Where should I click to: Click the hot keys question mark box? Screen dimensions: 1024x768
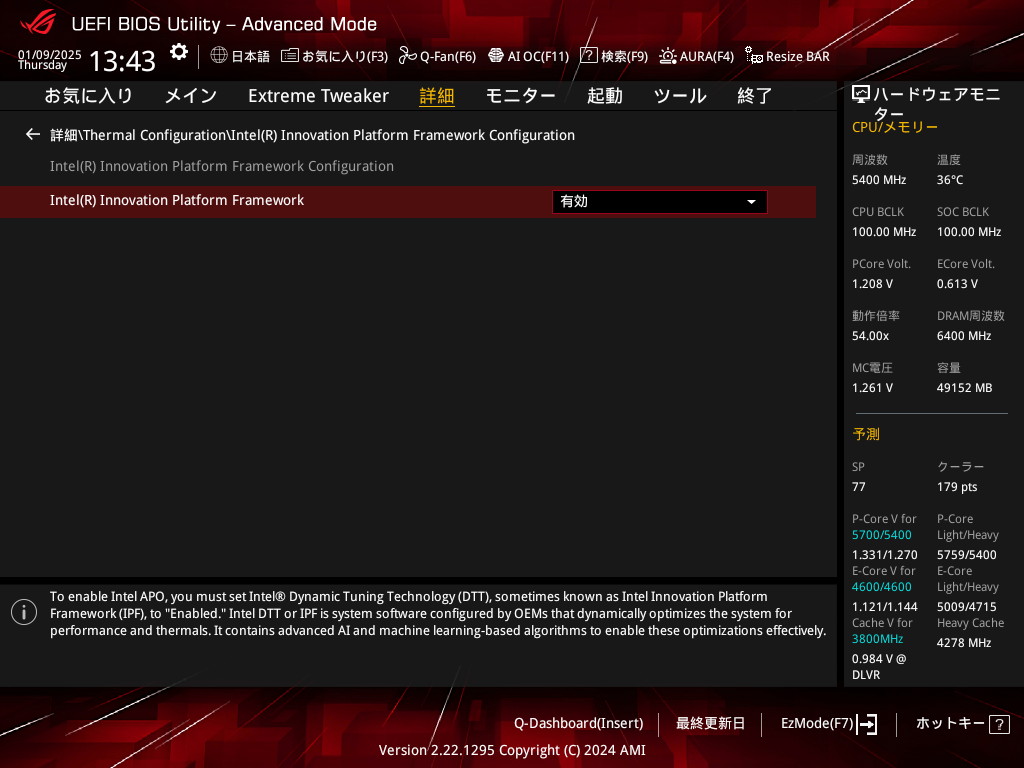998,724
